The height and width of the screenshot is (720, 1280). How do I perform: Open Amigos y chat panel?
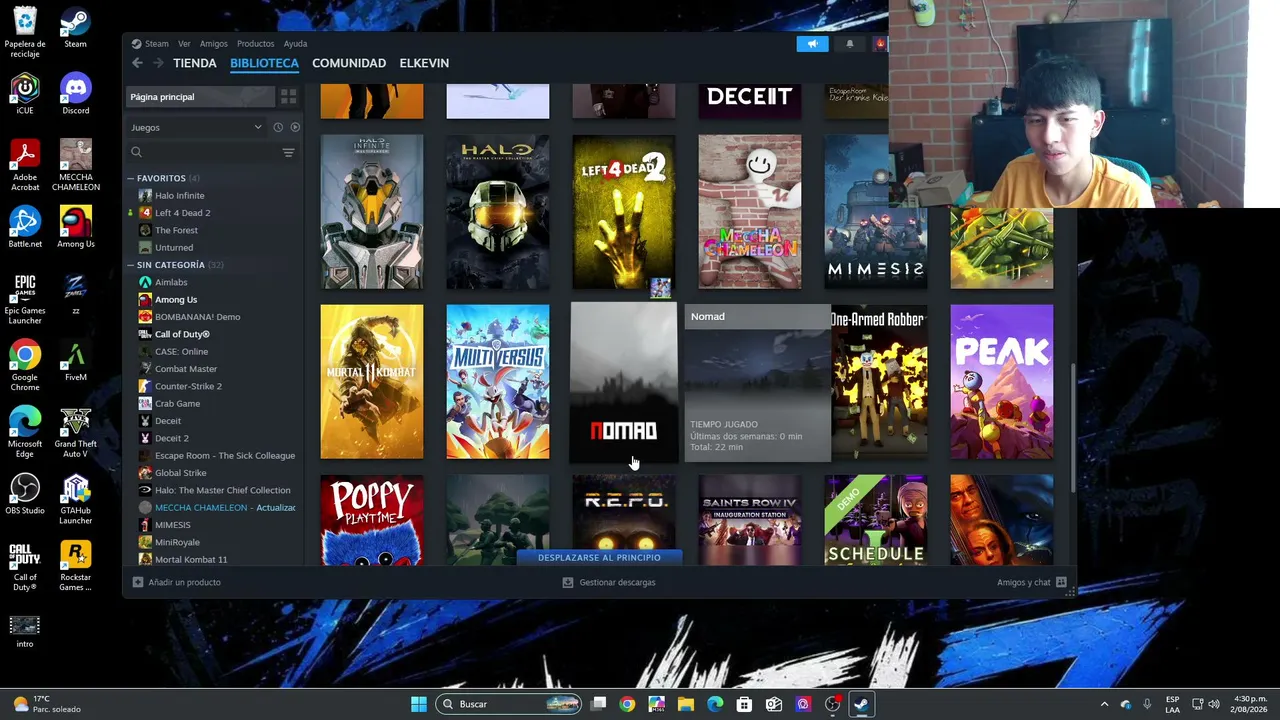click(1032, 582)
